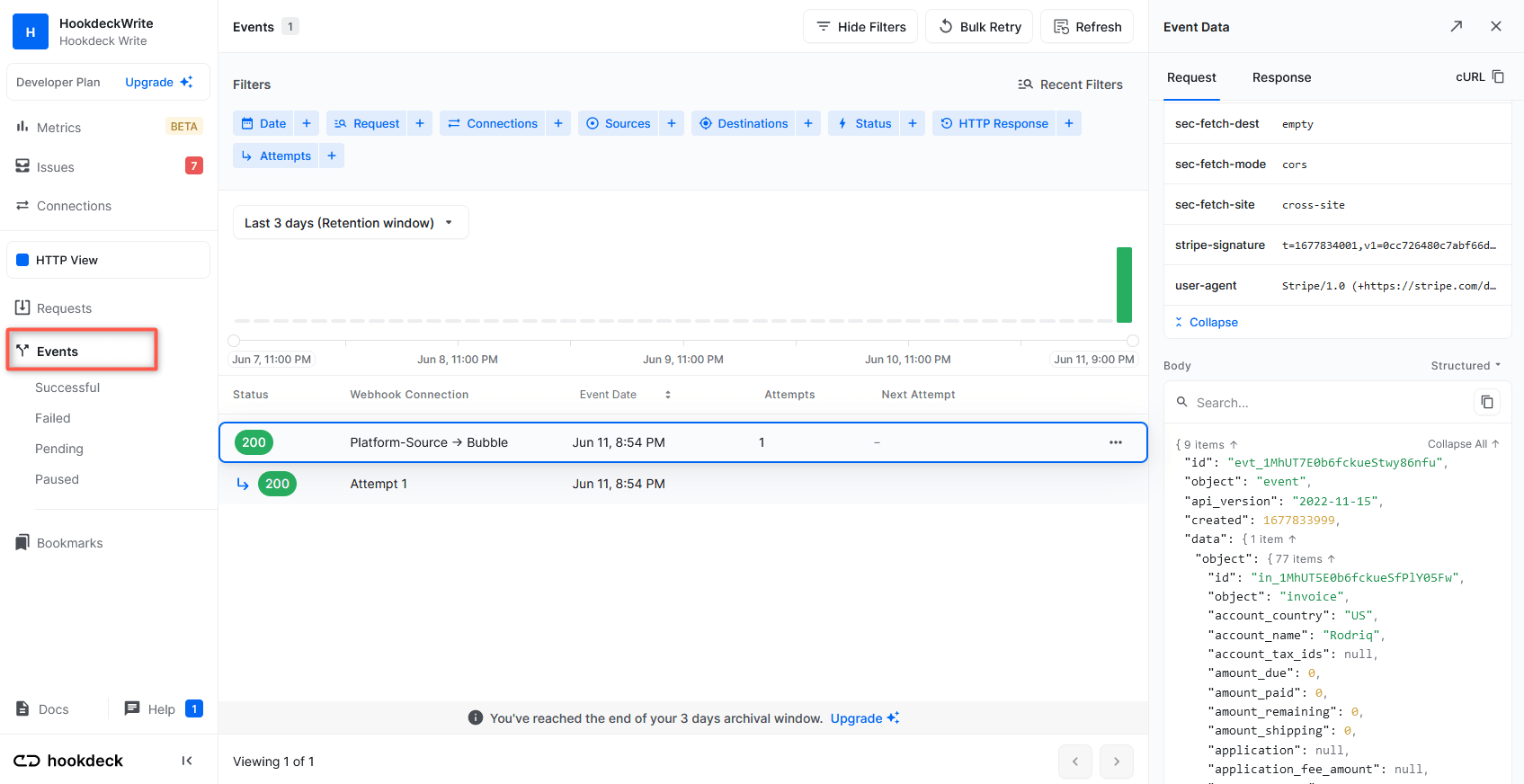Click Collapse All in the body

(x=1464, y=444)
